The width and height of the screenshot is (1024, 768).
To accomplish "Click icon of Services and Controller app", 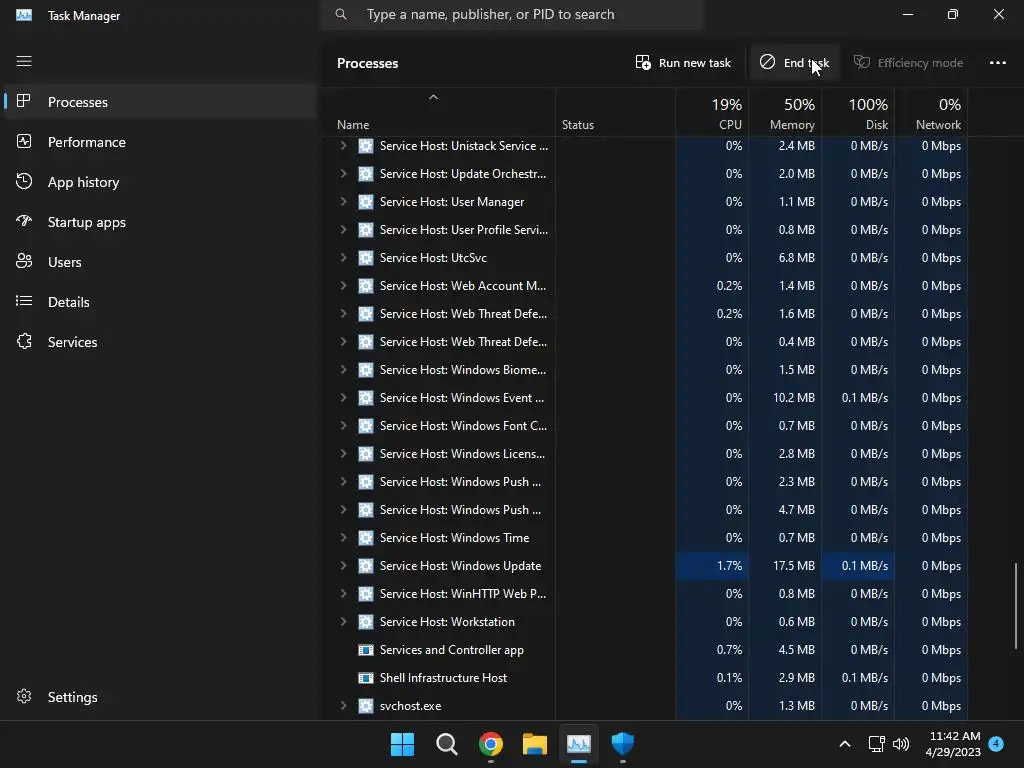I will 366,650.
